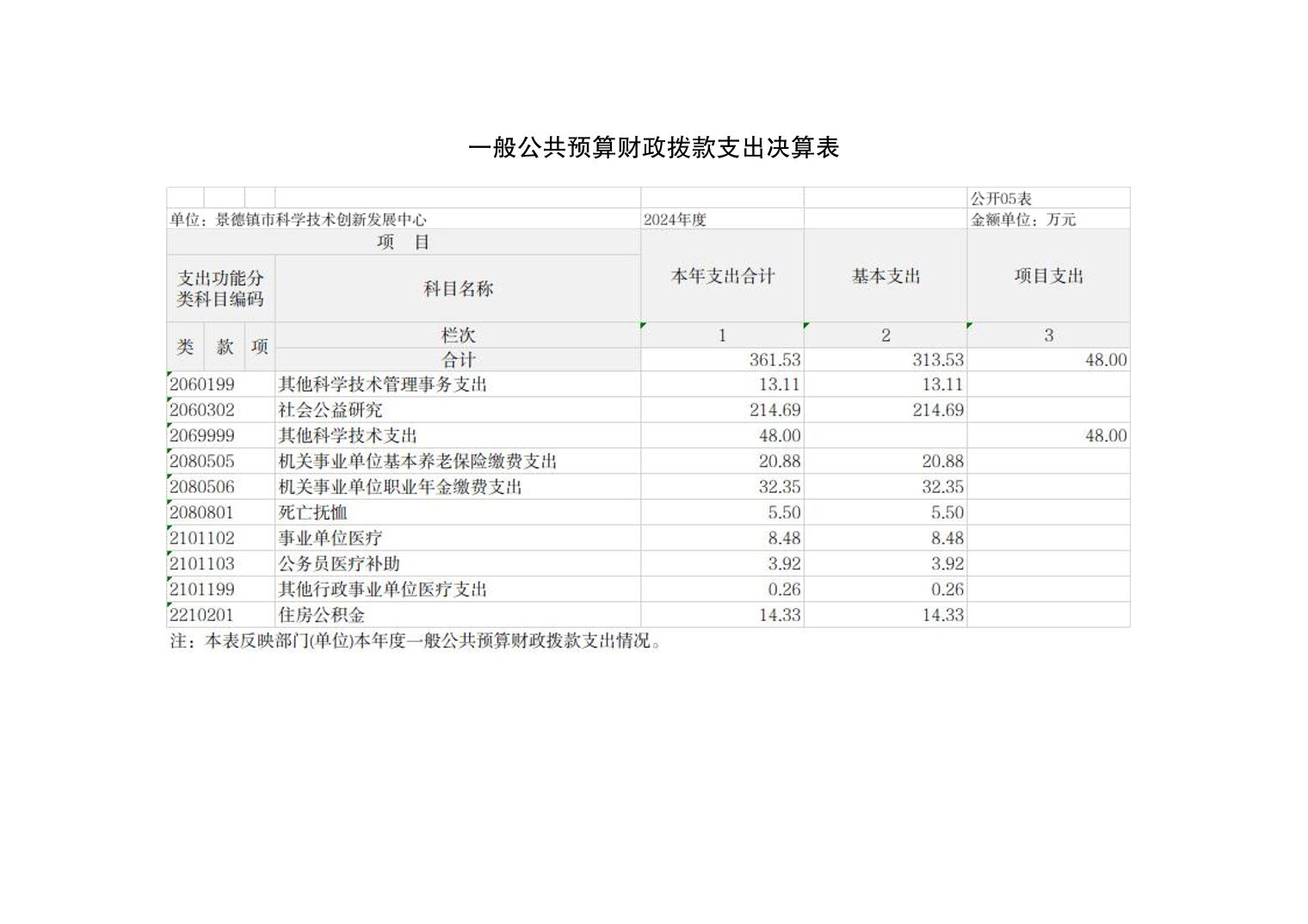Select the 住房公积金 row name cell
1308x924 pixels.
[x=322, y=615]
